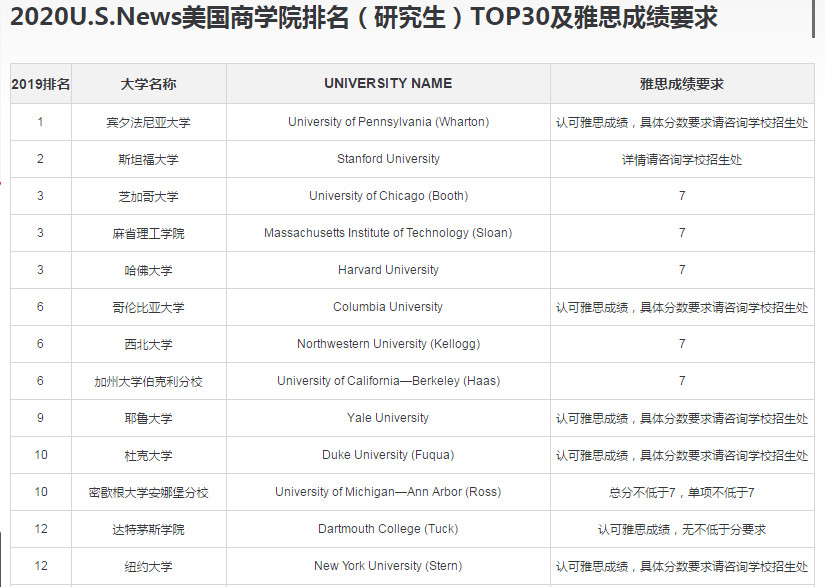Image resolution: width=825 pixels, height=587 pixels.
Task: Click the IELTS score 7 for Chicago Booth
Action: coord(682,196)
